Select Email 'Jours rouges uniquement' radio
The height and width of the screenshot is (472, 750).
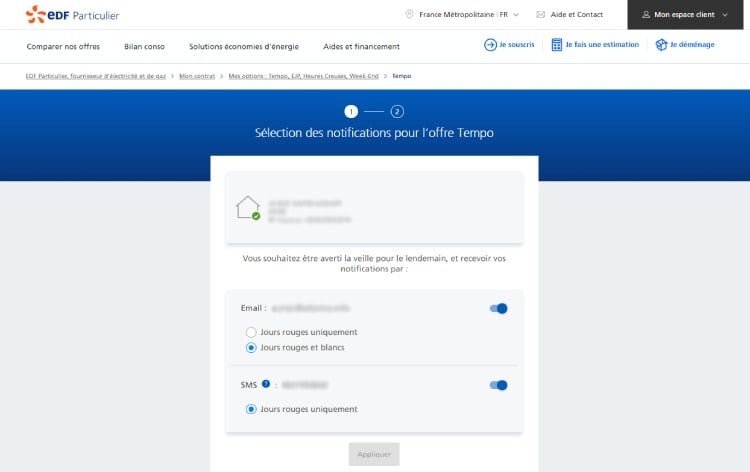251,332
